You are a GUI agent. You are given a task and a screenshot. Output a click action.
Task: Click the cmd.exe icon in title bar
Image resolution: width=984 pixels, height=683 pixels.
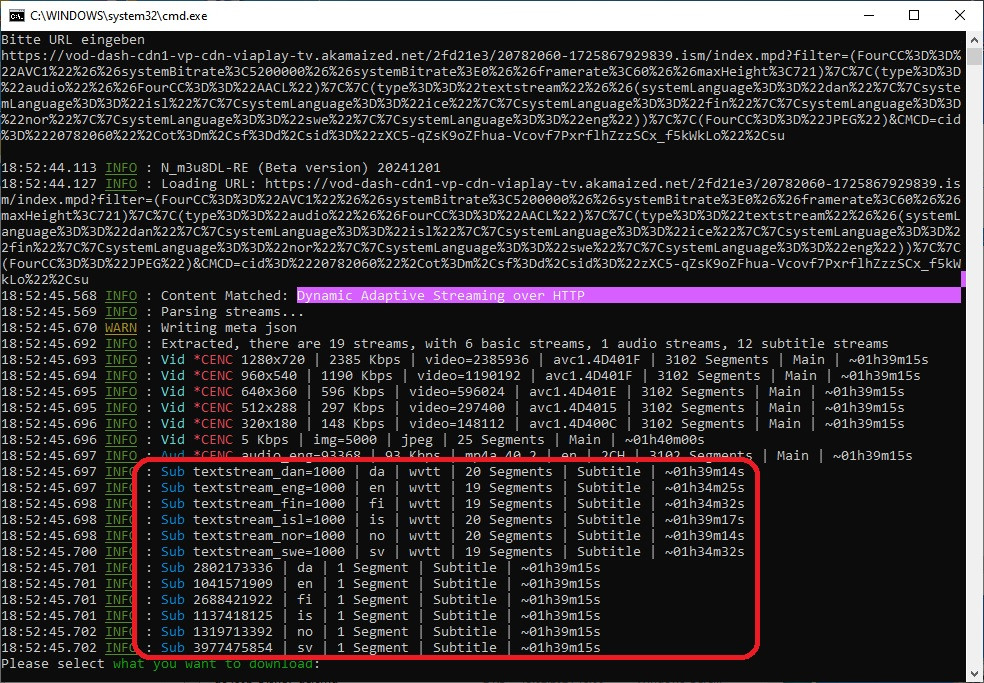tap(17, 16)
